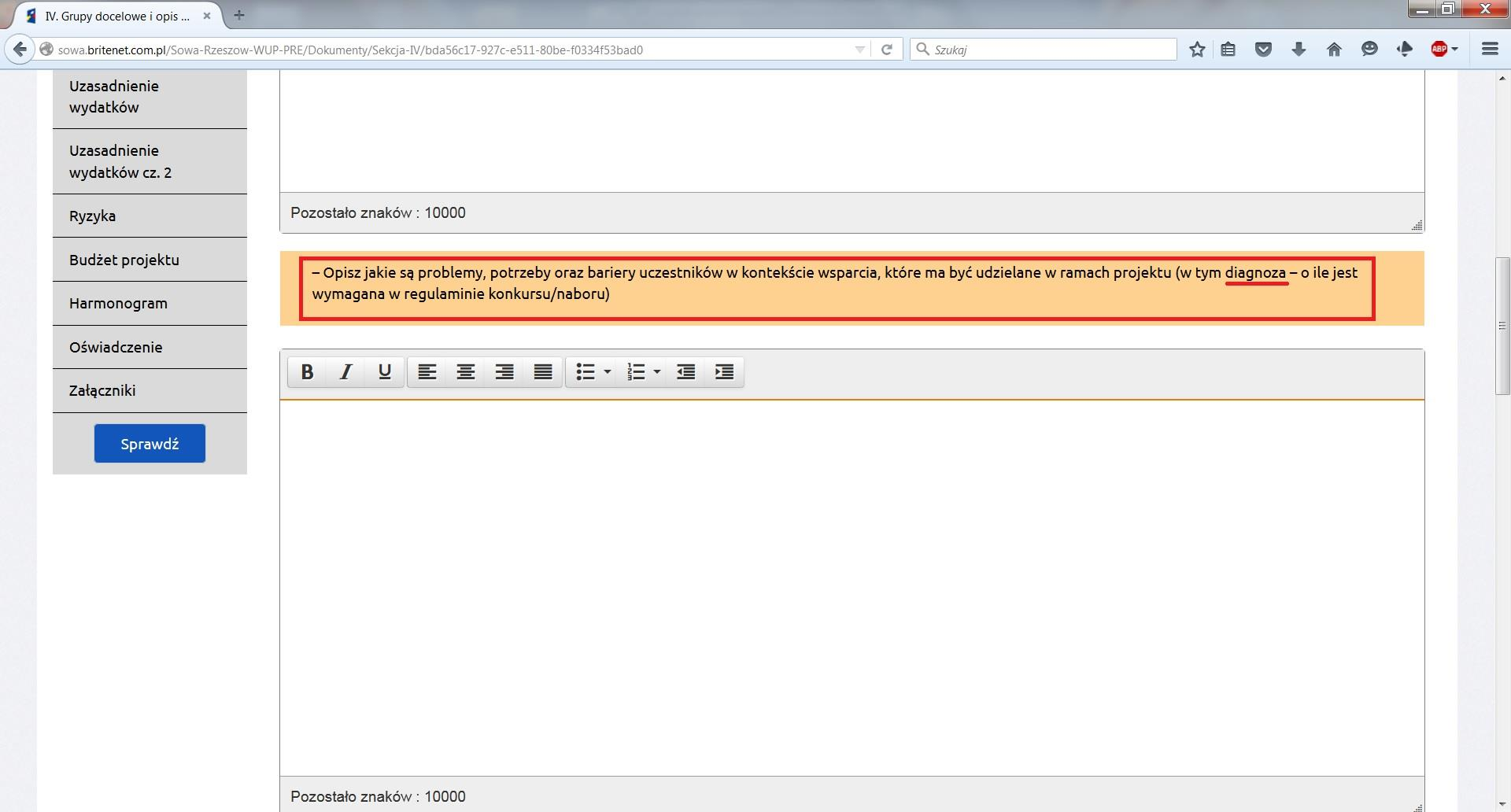Click the Opisz jakie są problemy instruction text

coord(835,283)
